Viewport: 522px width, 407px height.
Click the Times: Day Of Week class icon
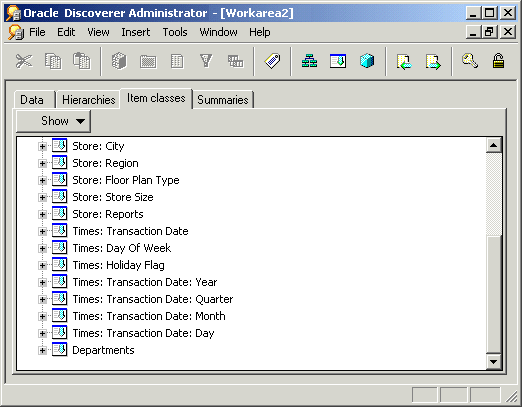click(59, 248)
